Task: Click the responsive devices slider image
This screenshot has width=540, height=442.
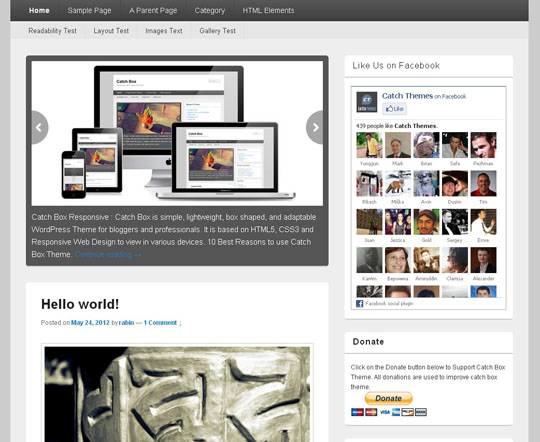Action: [x=177, y=133]
